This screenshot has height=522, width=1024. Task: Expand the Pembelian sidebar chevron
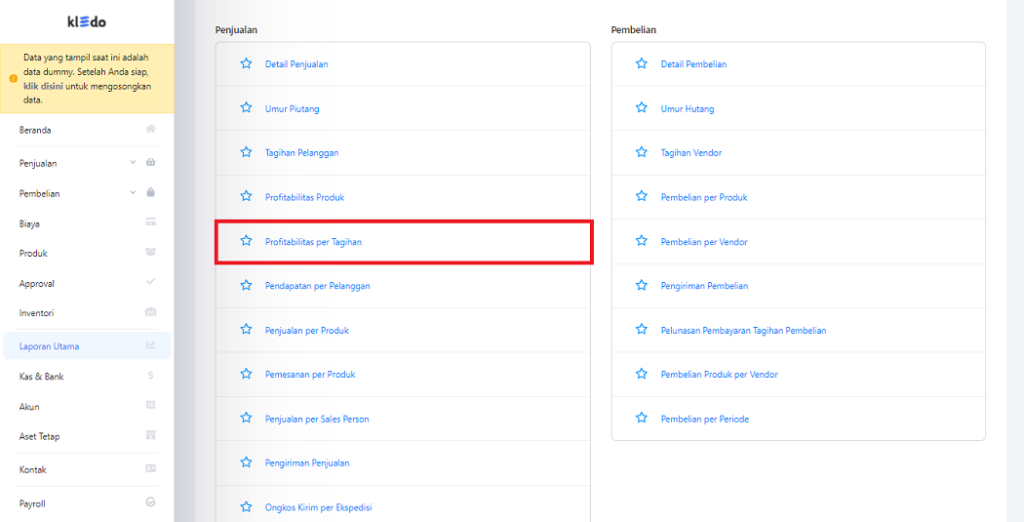point(133,193)
